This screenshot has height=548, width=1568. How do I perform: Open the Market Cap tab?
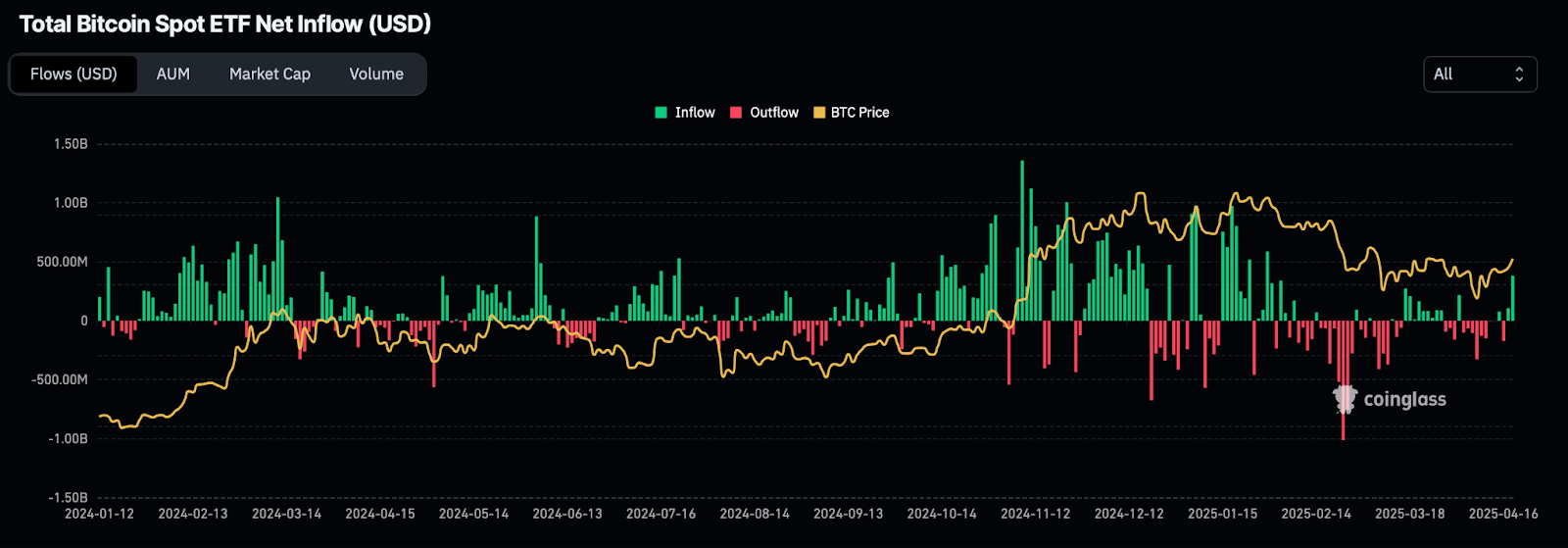269,75
